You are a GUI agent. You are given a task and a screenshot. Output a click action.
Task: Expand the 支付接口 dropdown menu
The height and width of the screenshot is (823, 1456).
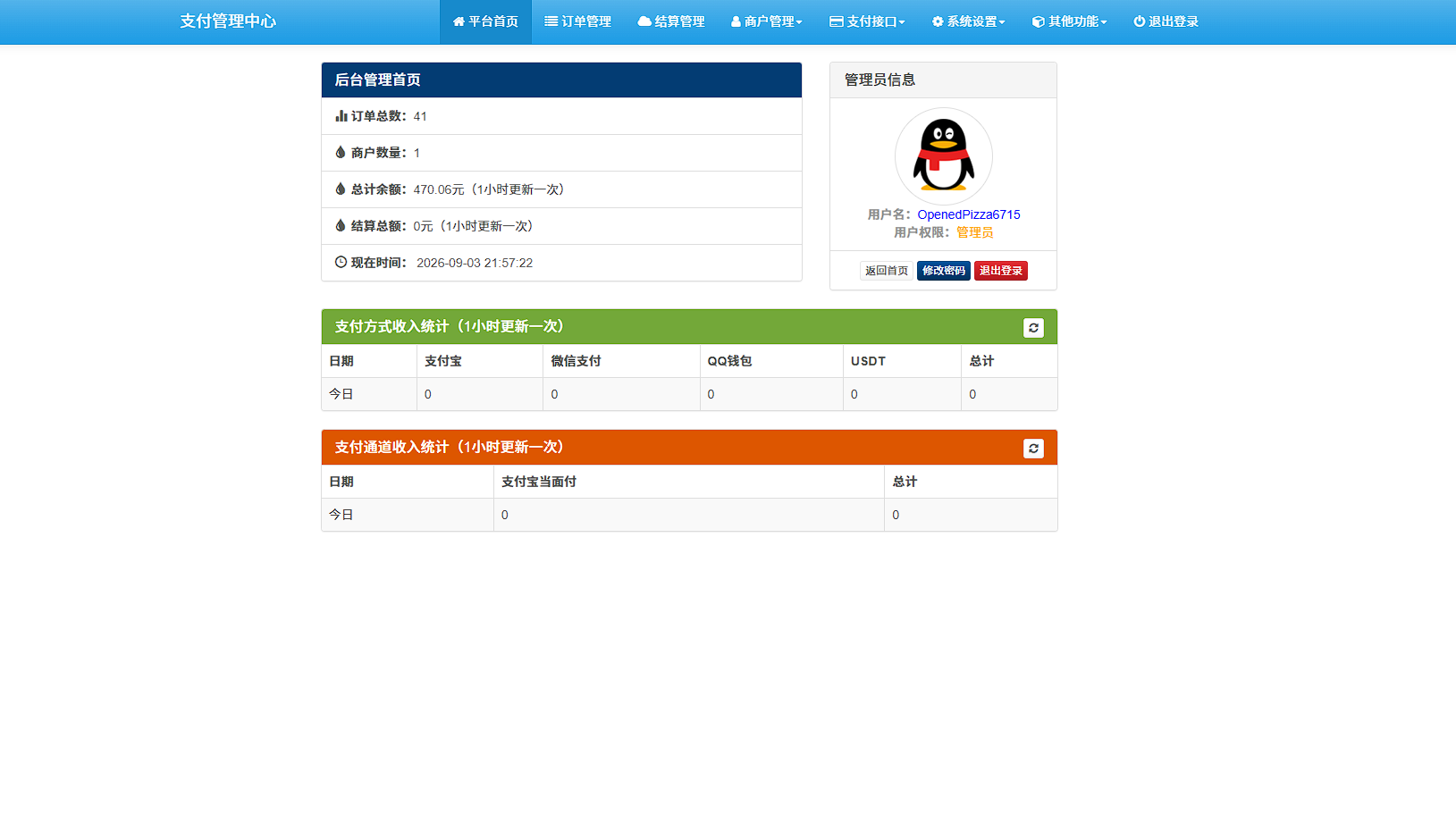coord(867,21)
